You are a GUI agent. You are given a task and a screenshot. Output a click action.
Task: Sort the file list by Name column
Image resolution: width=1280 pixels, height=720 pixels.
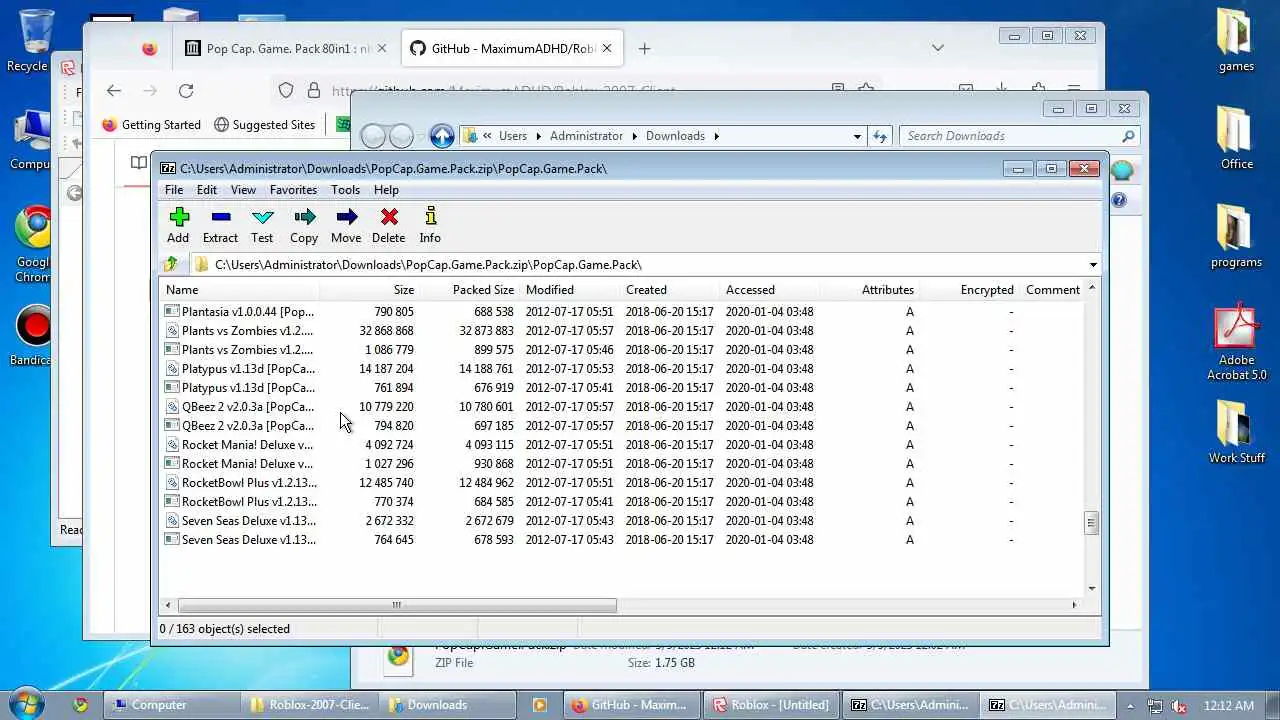point(240,290)
